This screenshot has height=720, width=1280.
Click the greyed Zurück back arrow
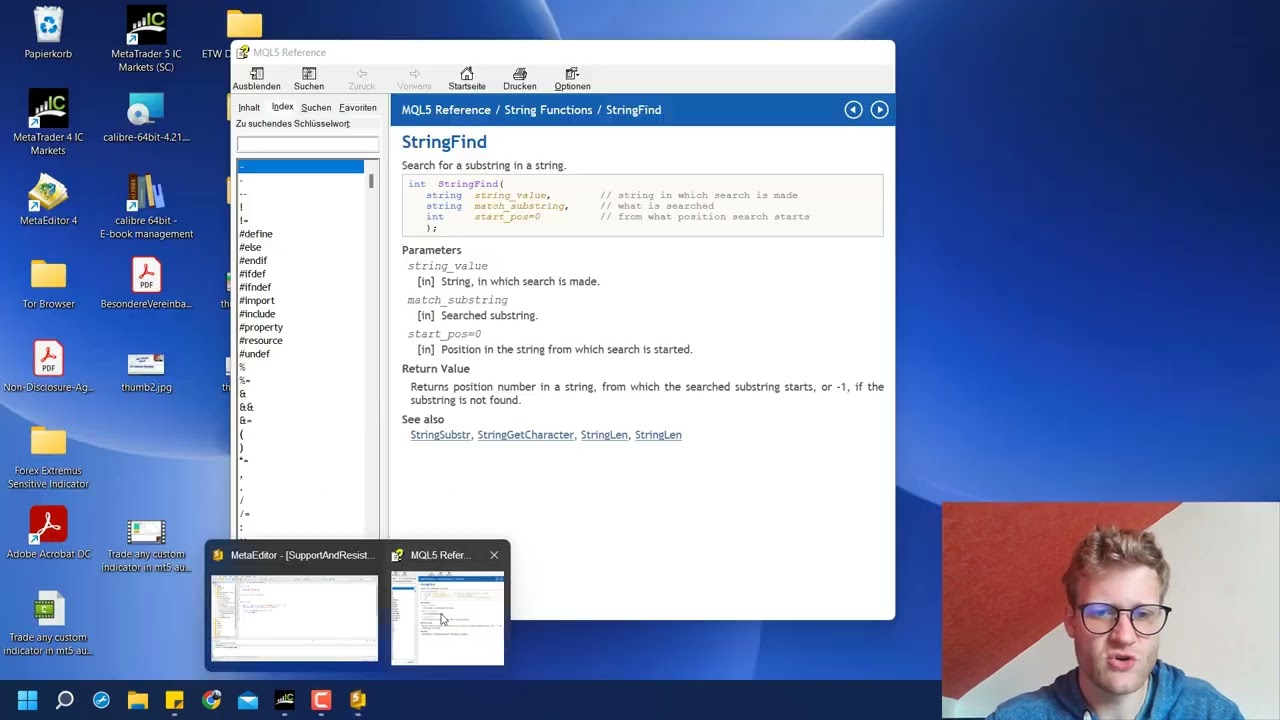[x=362, y=79]
